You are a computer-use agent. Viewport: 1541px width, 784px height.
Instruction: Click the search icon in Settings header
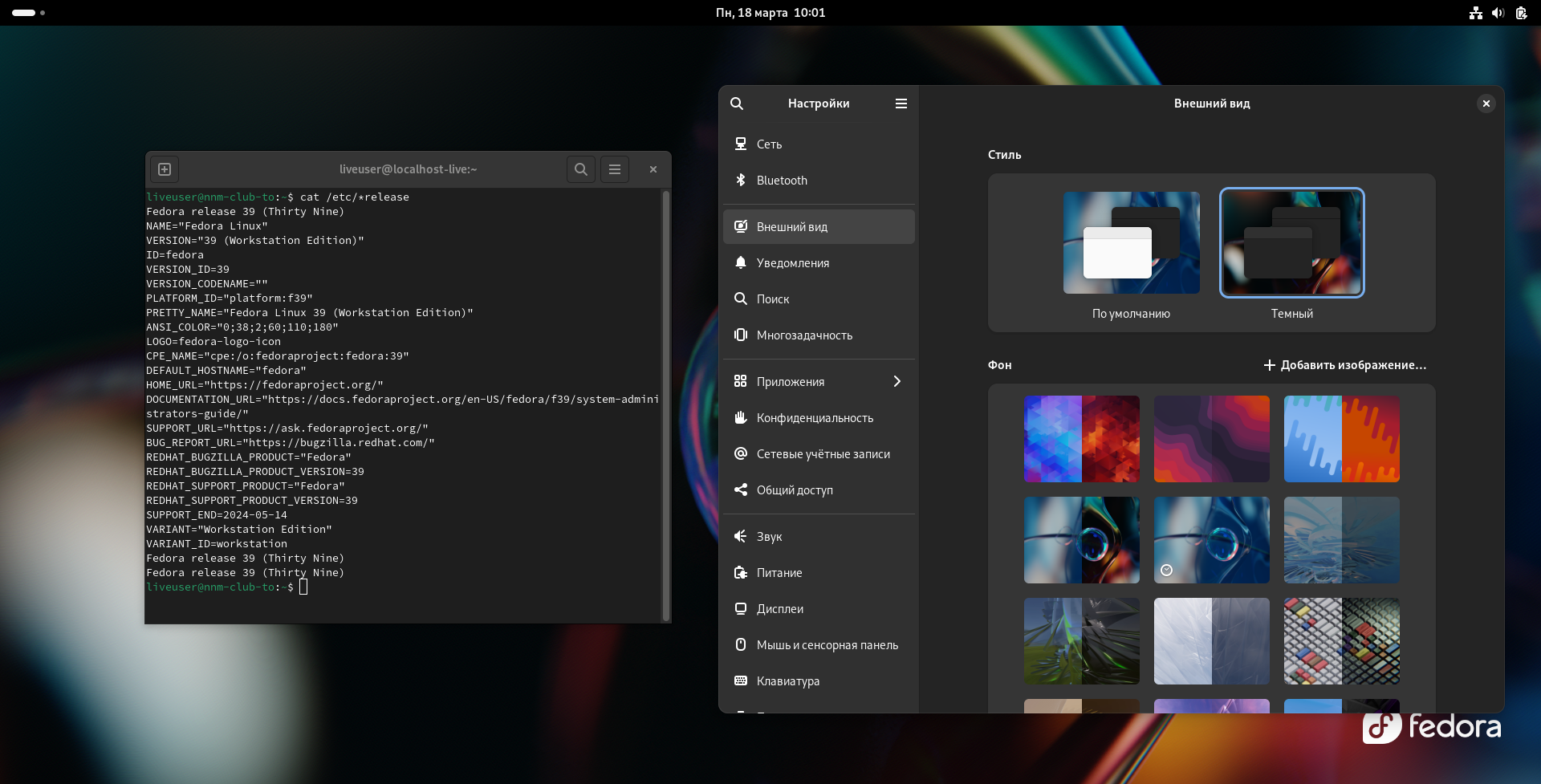pos(737,104)
